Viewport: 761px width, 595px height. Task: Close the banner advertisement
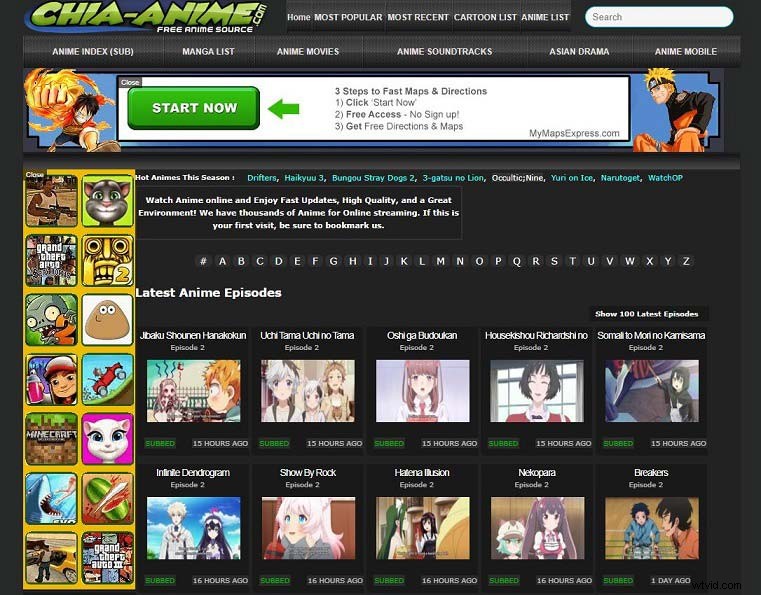tap(130, 83)
